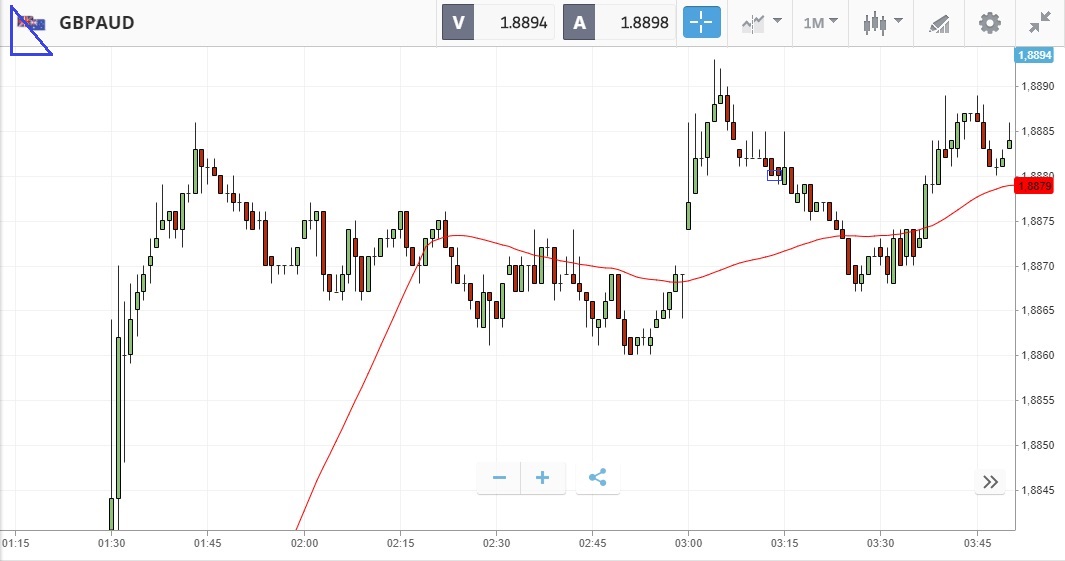The width and height of the screenshot is (1065, 561).
Task: Zoom in with the plus button
Action: (x=543, y=477)
